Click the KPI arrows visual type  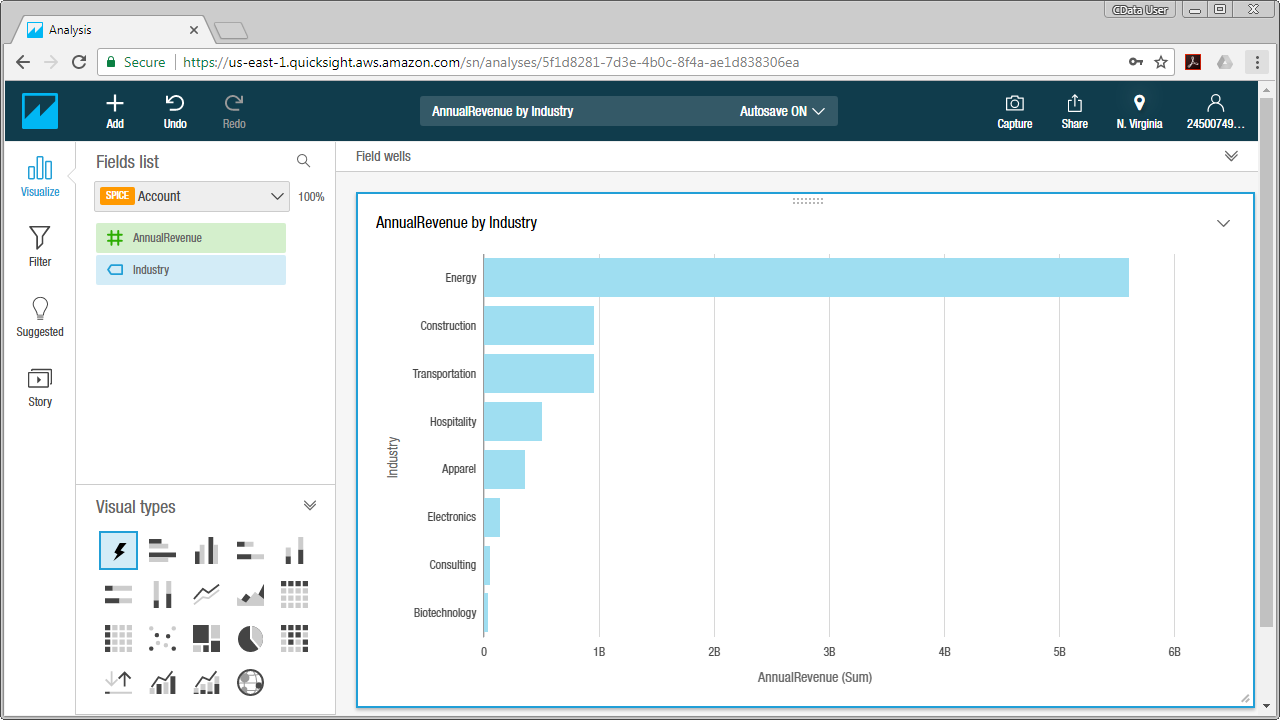pyautogui.click(x=118, y=682)
